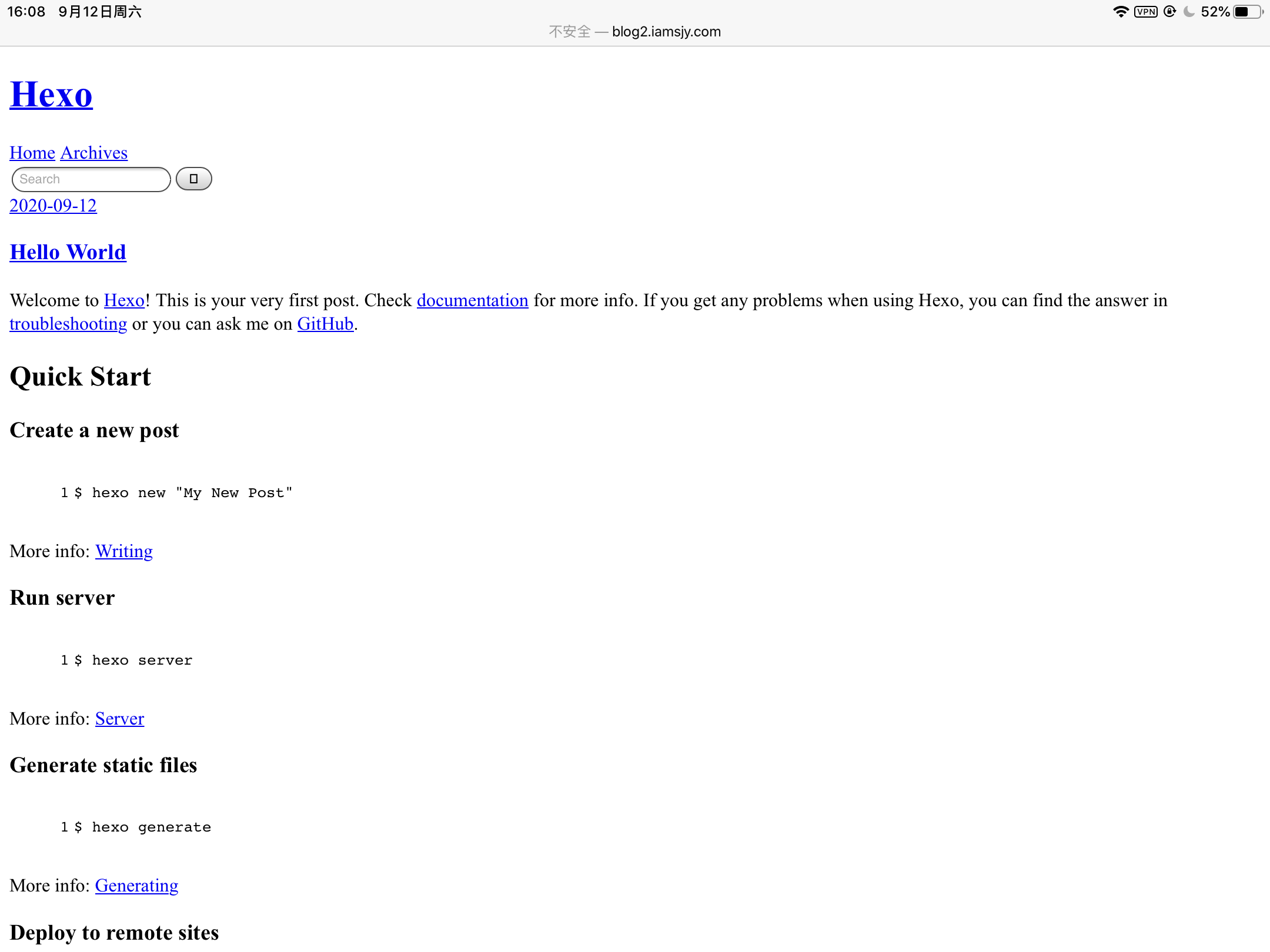1270x952 pixels.
Task: Open the Generating more info link
Action: pyautogui.click(x=136, y=886)
